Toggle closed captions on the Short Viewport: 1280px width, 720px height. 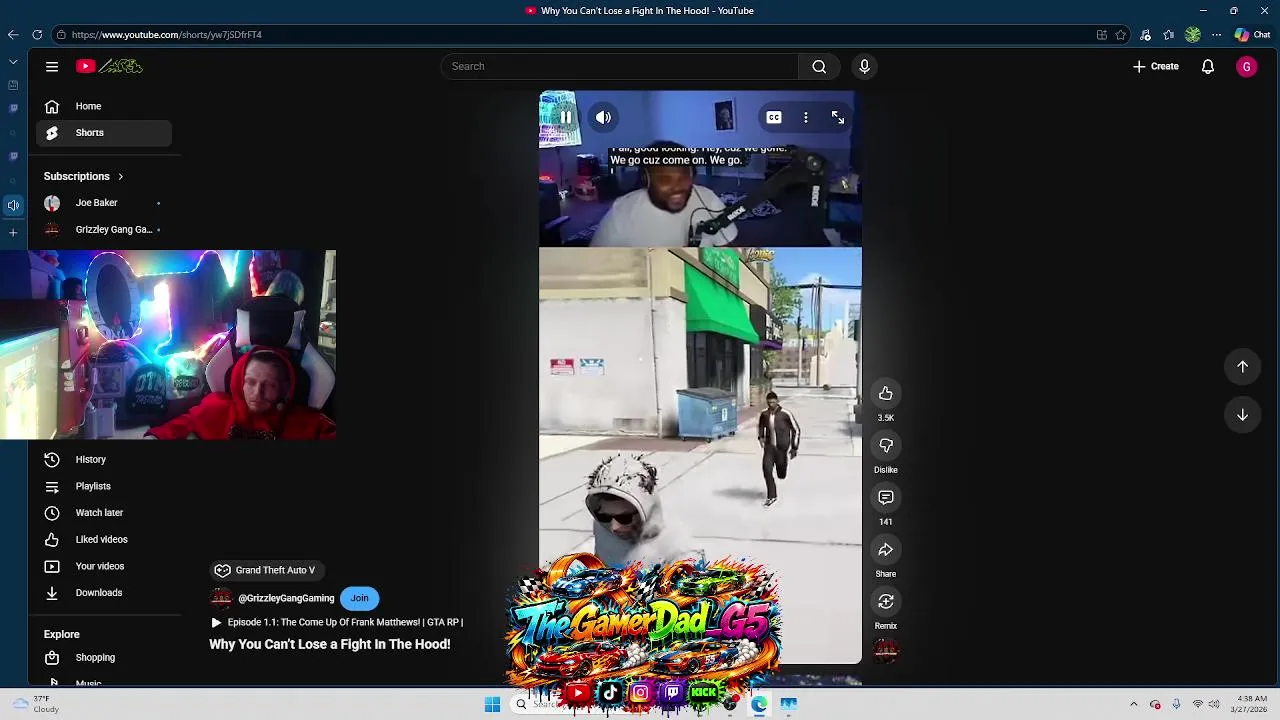[x=774, y=117]
